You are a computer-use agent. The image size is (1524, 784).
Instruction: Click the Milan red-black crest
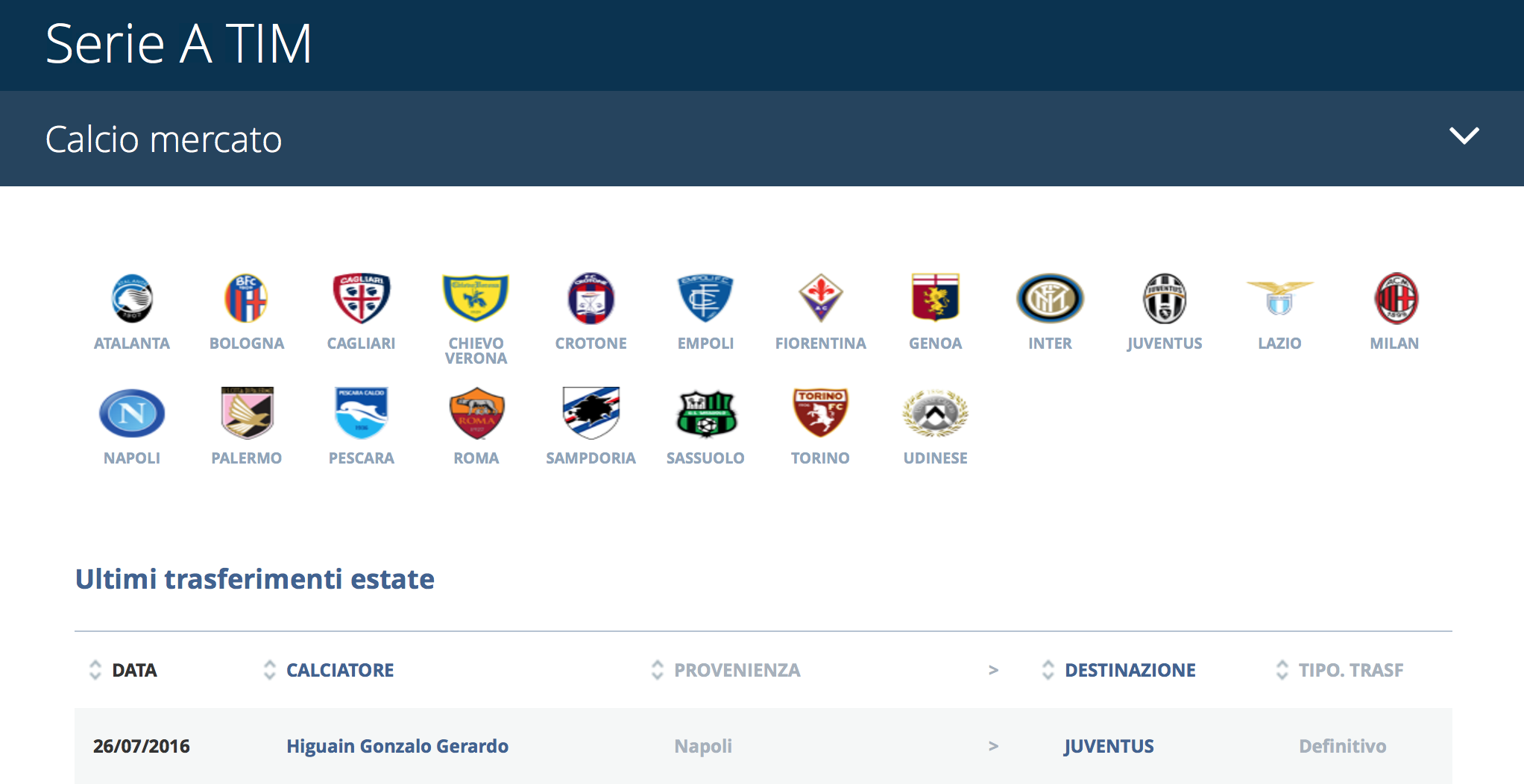pos(1396,298)
